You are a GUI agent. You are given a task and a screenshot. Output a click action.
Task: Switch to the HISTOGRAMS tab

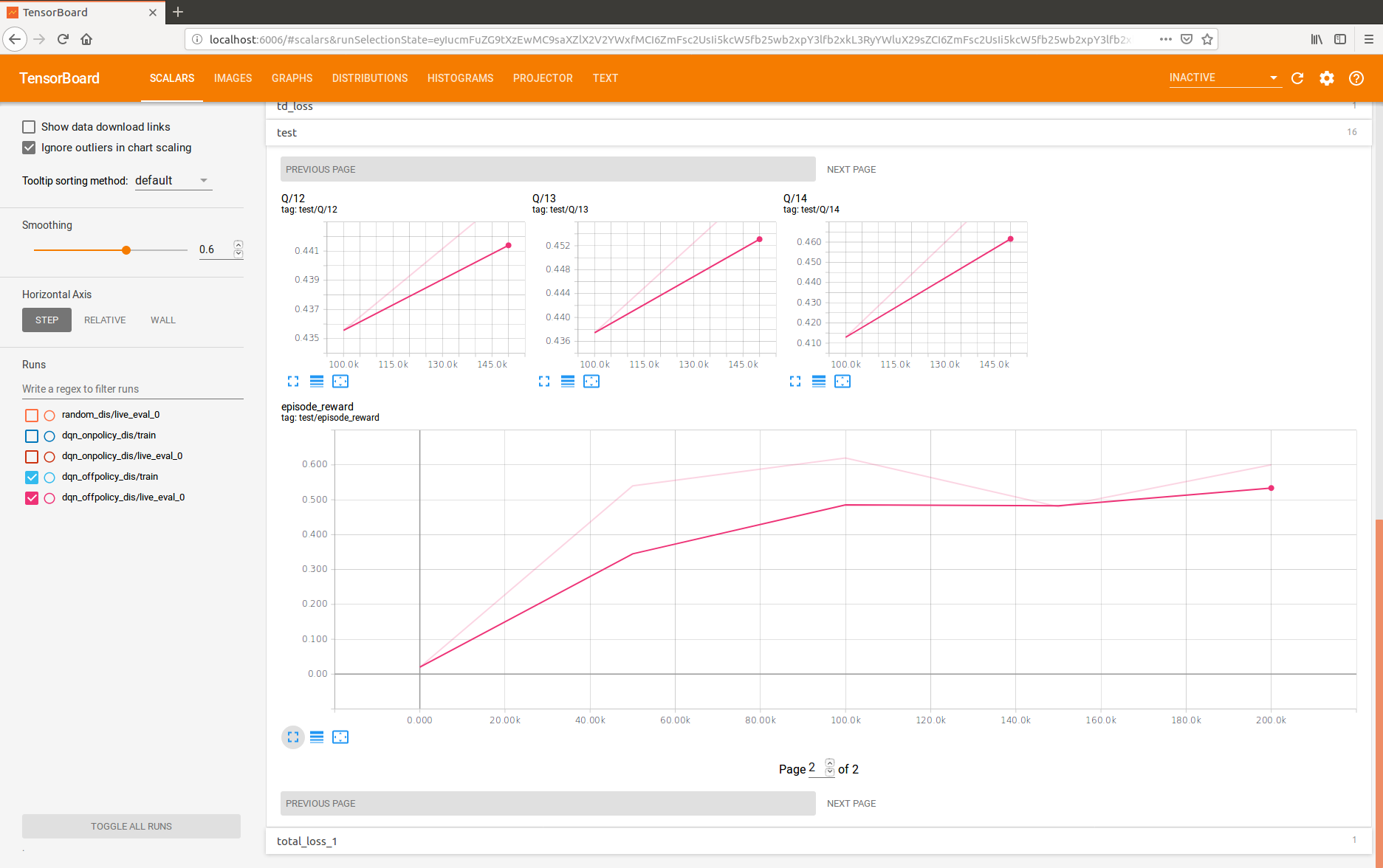click(x=460, y=78)
